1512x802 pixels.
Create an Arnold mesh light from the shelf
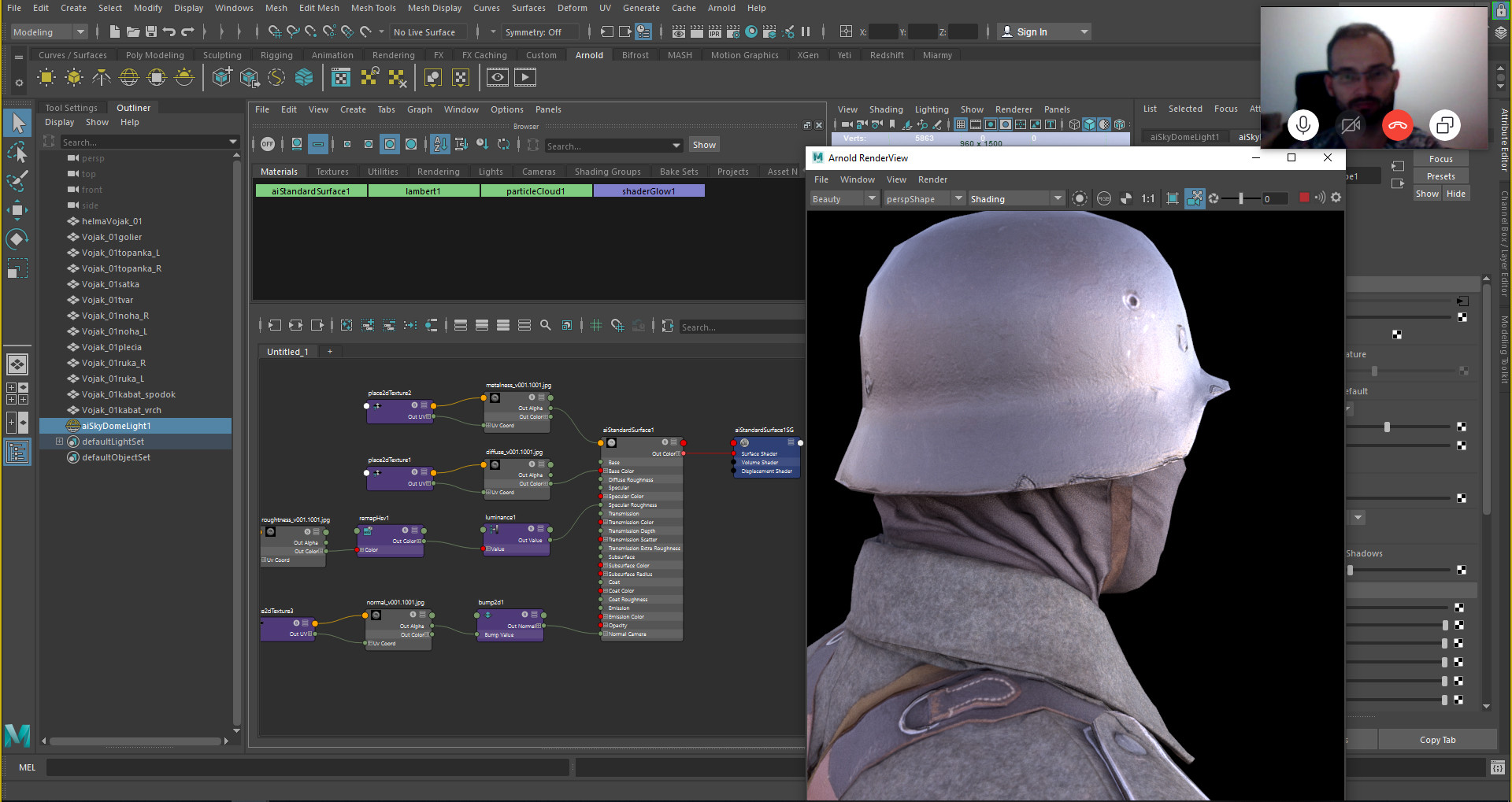[74, 77]
